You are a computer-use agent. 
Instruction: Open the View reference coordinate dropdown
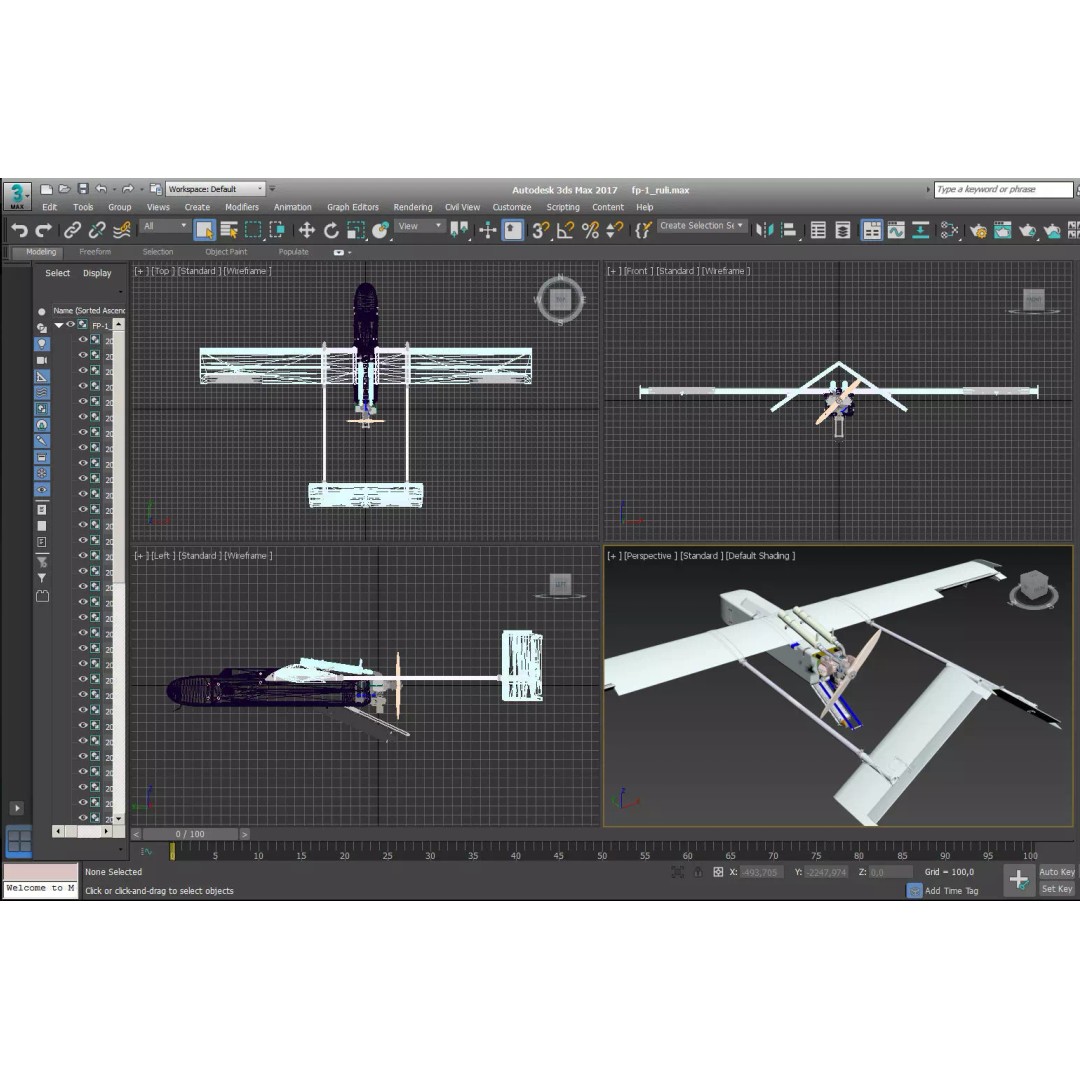(418, 227)
